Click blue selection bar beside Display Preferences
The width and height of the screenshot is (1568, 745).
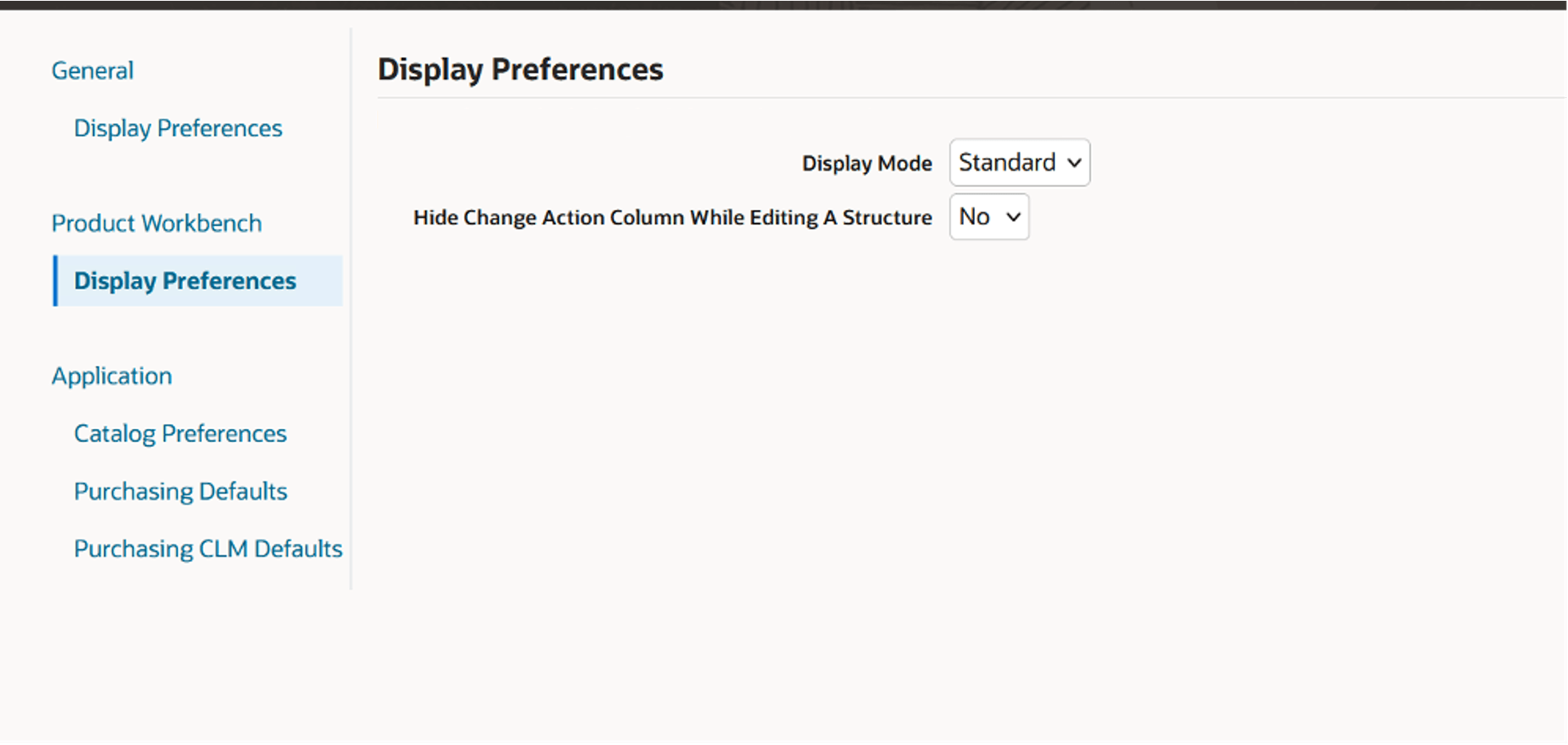tap(56, 281)
